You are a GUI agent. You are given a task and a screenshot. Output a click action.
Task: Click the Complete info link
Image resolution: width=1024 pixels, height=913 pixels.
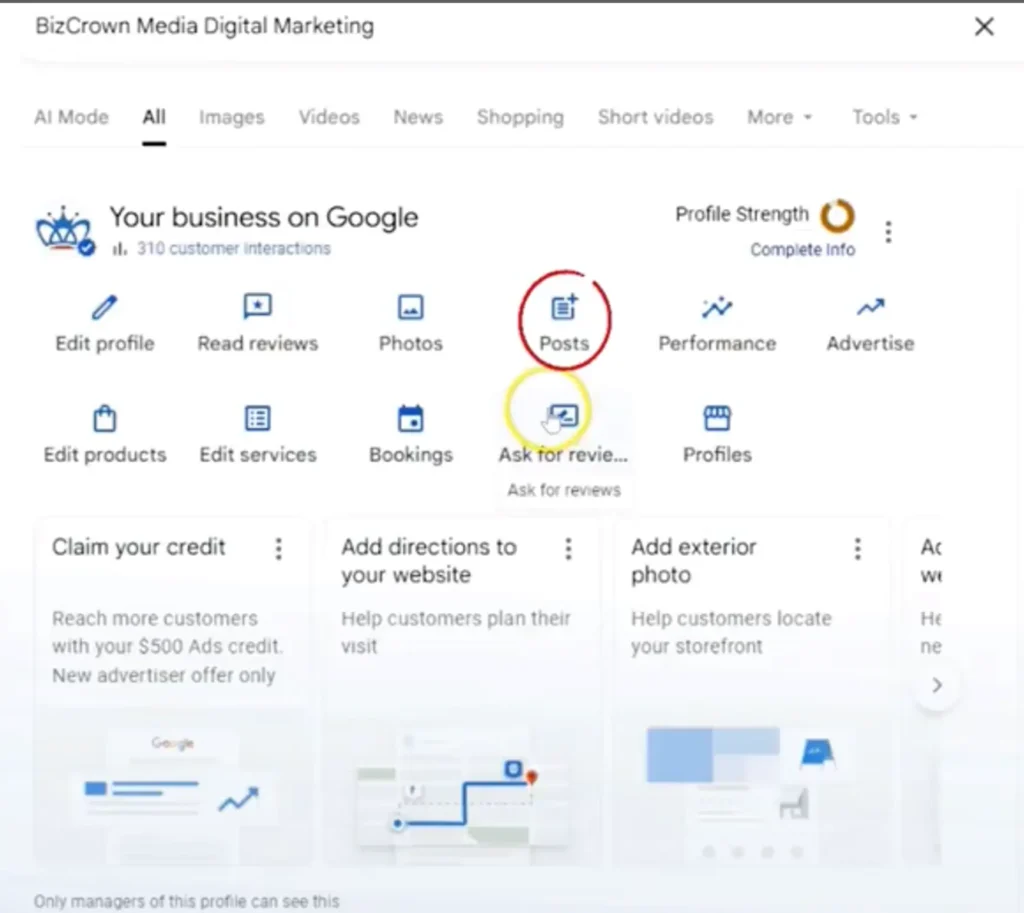[x=802, y=250]
